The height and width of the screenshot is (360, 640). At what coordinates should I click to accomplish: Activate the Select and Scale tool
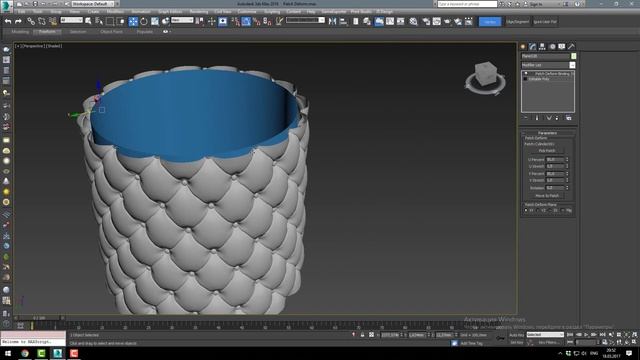(155, 21)
